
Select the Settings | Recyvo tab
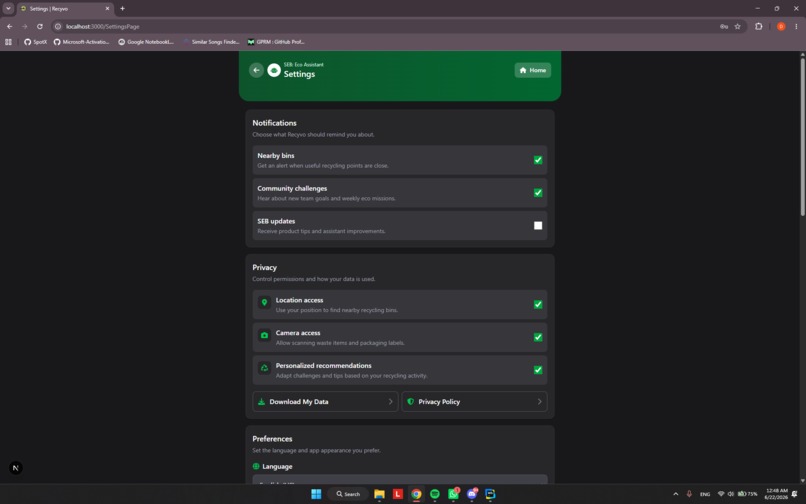click(x=65, y=9)
